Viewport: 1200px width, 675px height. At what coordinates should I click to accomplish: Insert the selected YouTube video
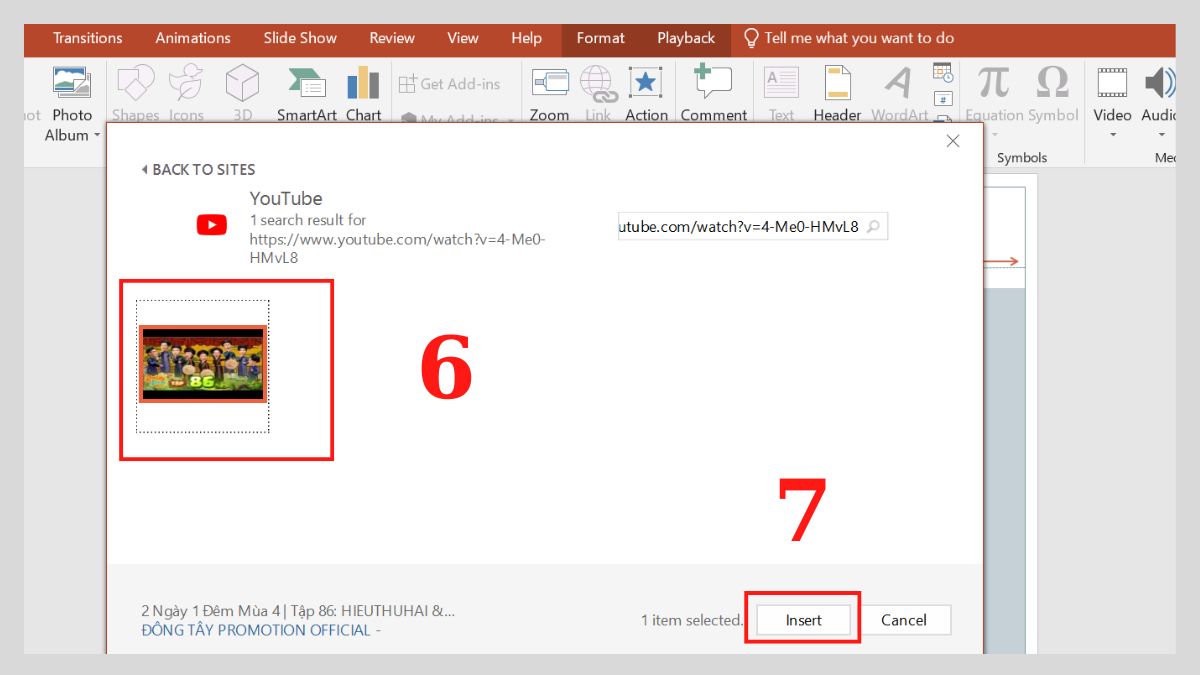pyautogui.click(x=803, y=619)
